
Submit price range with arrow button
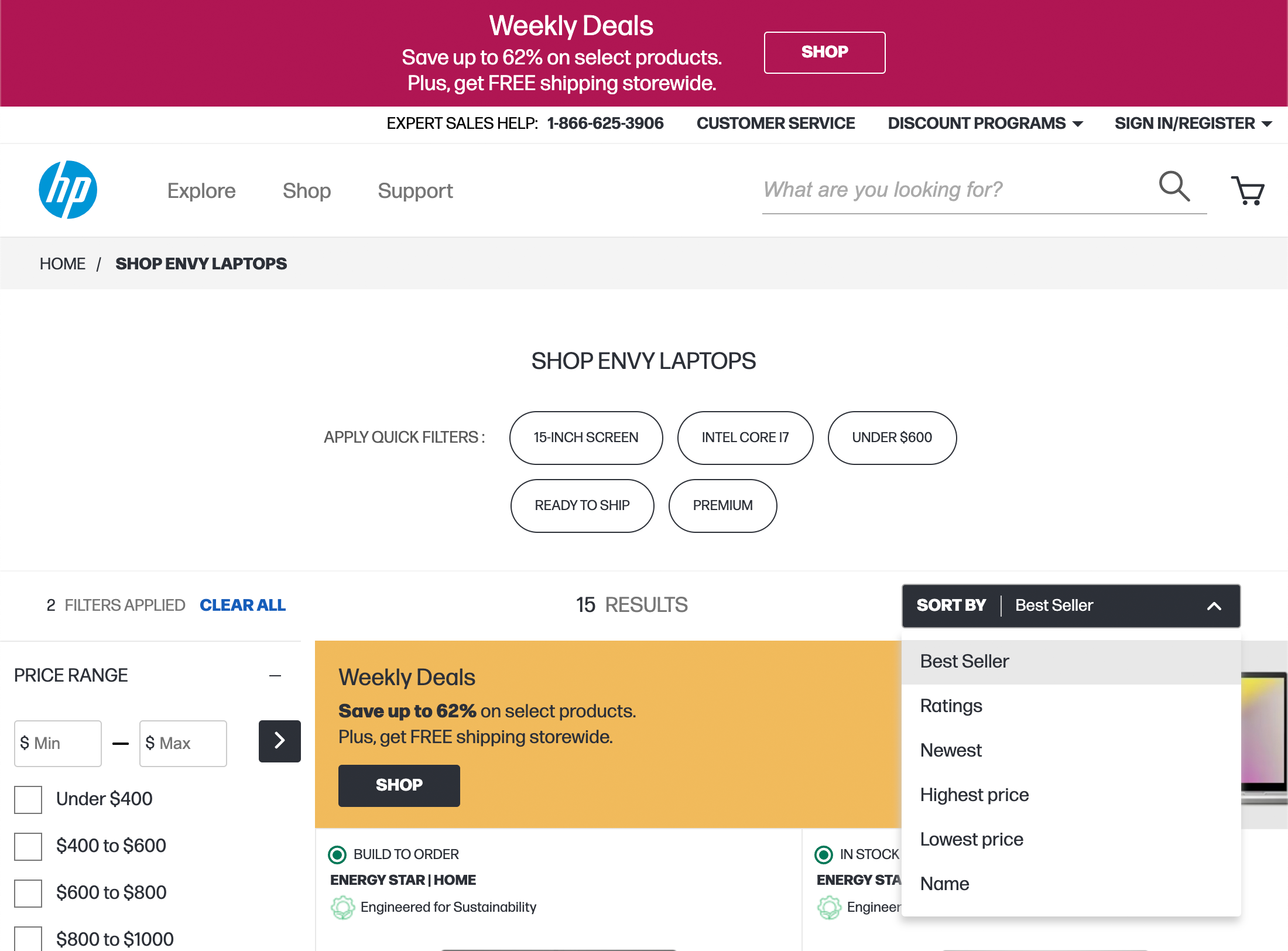point(279,741)
